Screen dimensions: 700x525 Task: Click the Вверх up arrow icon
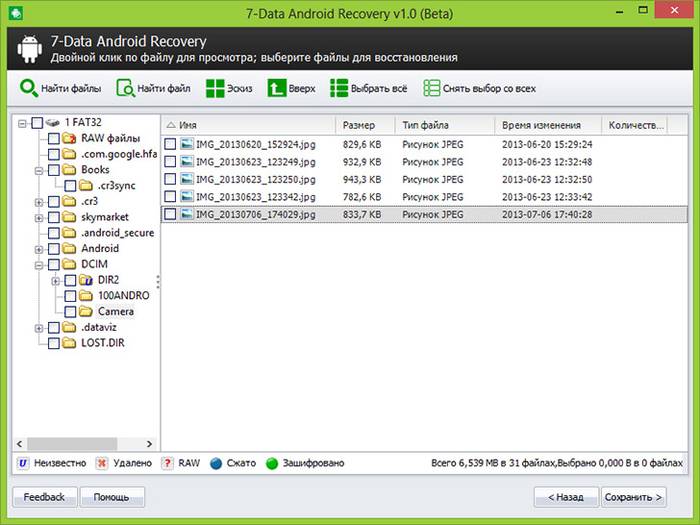point(275,88)
